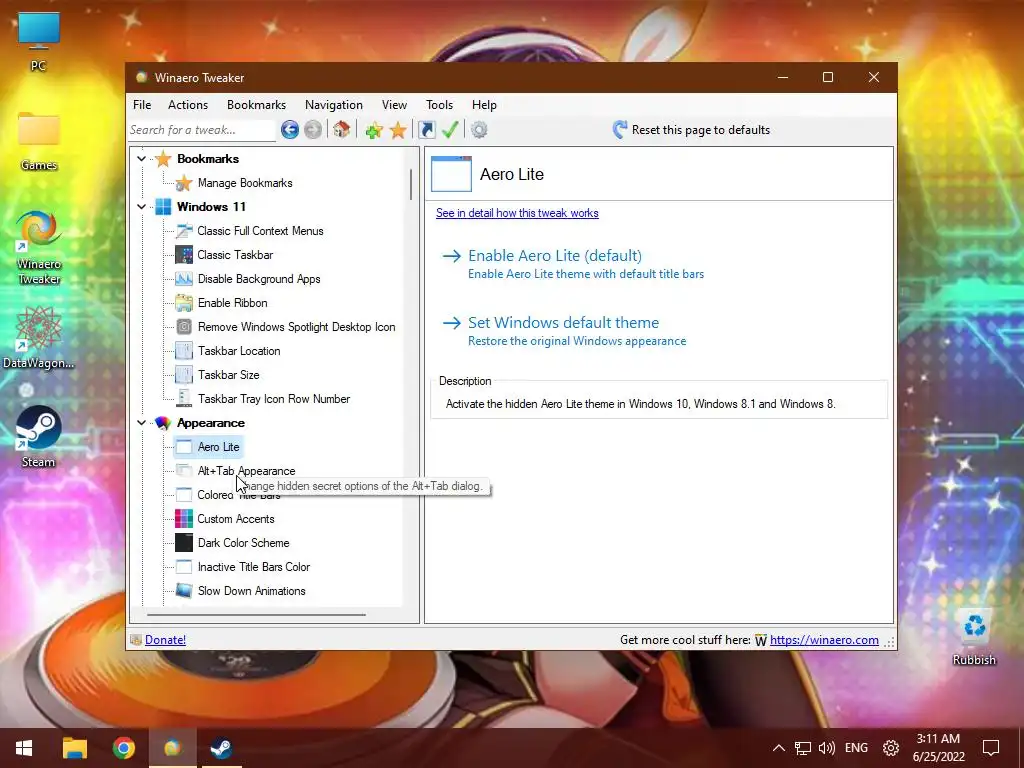Image resolution: width=1024 pixels, height=768 pixels.
Task: Open the Actions menu
Action: [x=188, y=105]
